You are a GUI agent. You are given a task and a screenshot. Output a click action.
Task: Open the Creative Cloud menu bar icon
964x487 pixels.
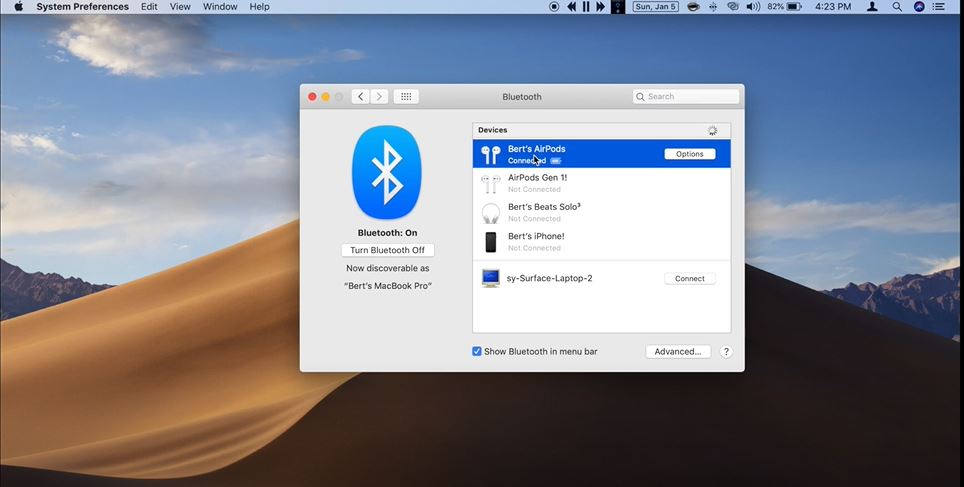(x=733, y=7)
